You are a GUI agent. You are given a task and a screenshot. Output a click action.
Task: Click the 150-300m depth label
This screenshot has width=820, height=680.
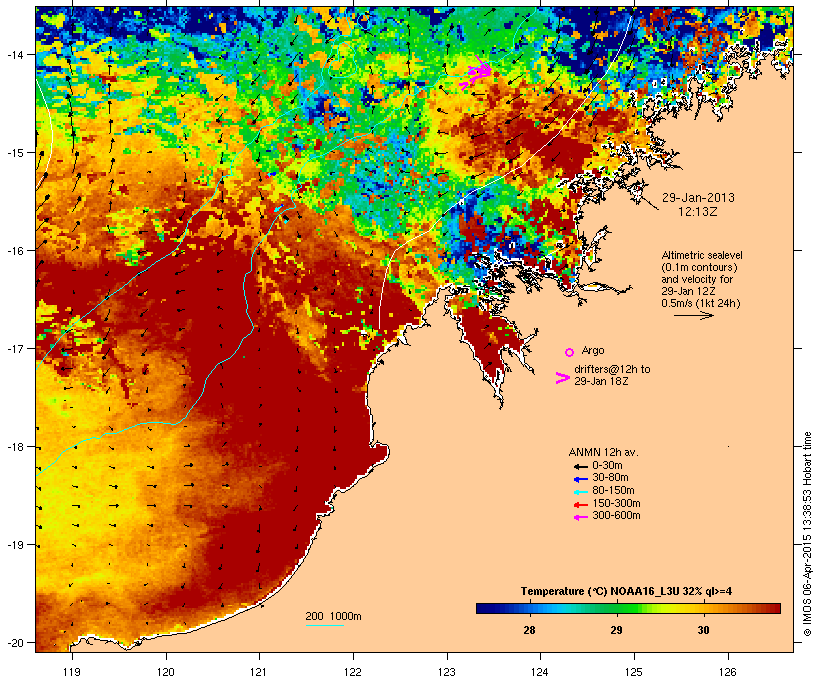pyautogui.click(x=616, y=503)
